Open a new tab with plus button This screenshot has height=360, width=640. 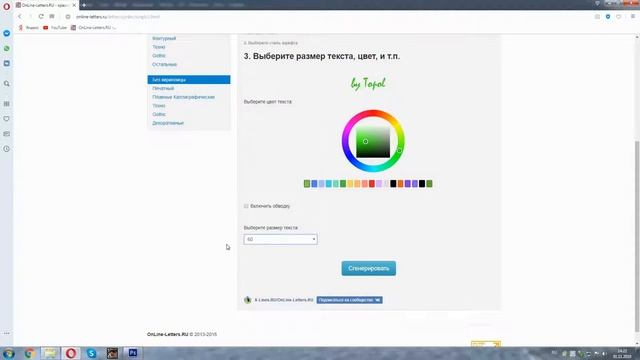coord(84,5)
